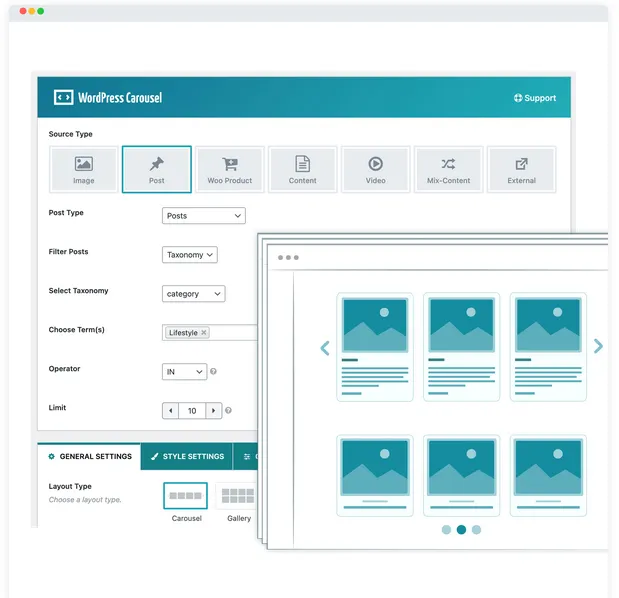Screen dimensions: 619x598
Task: Select the active middle pagination dot
Action: 461,530
